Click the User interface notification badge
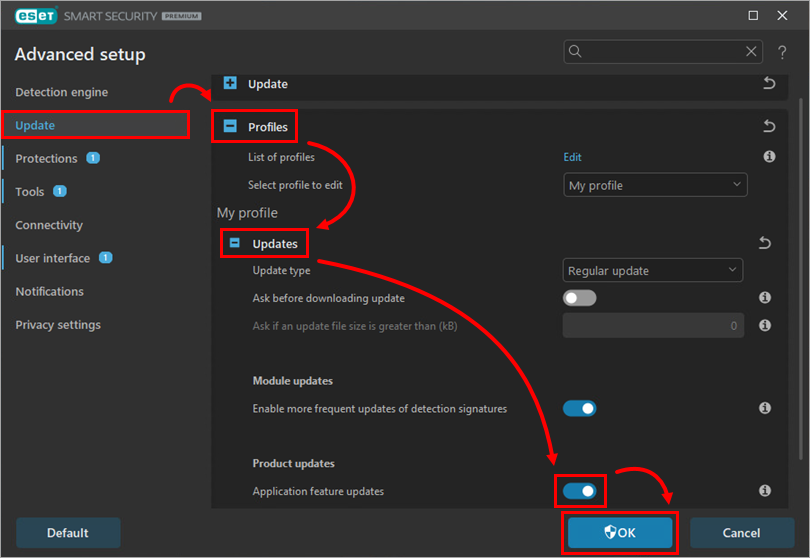The width and height of the screenshot is (810, 558). pos(105,257)
